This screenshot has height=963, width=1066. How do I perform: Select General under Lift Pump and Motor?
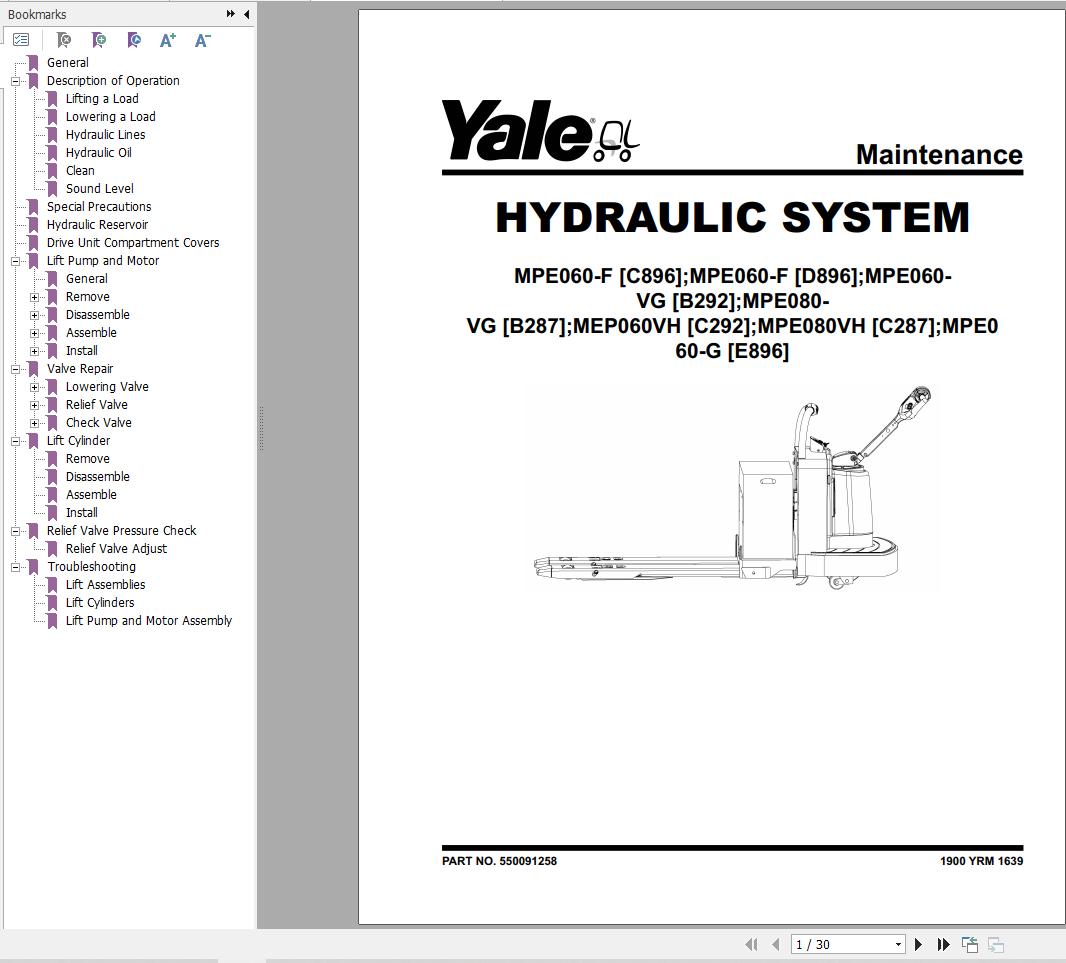click(x=86, y=279)
